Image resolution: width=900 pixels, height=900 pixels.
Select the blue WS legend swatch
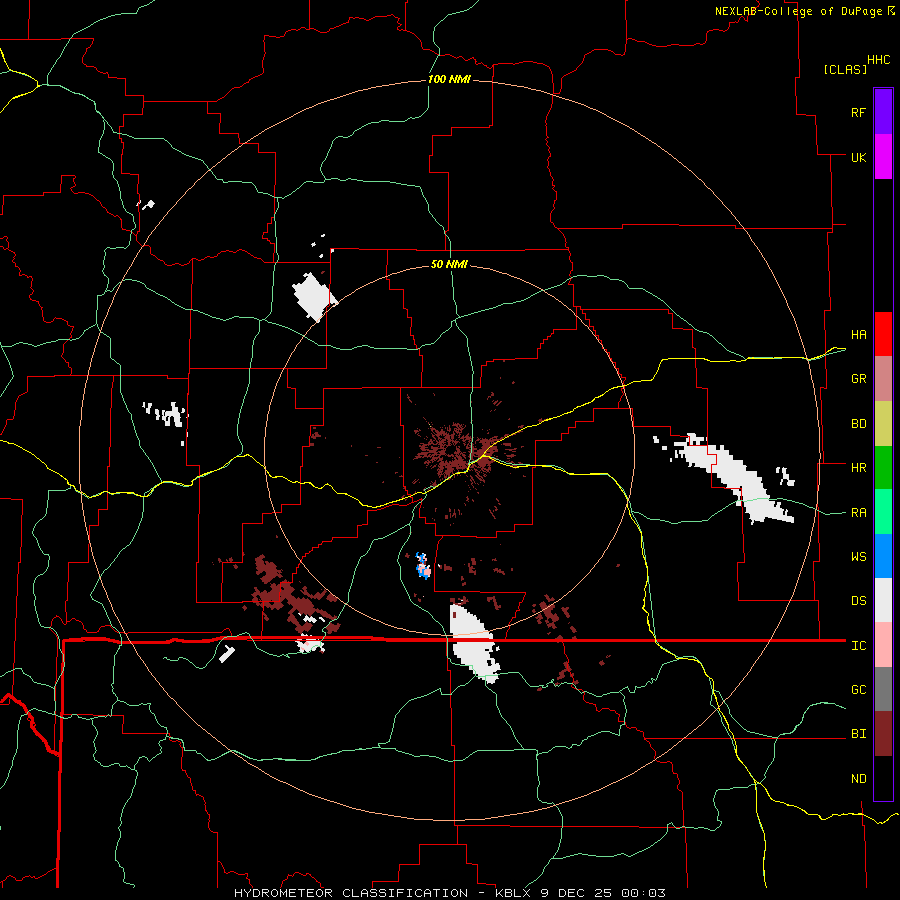pyautogui.click(x=883, y=556)
